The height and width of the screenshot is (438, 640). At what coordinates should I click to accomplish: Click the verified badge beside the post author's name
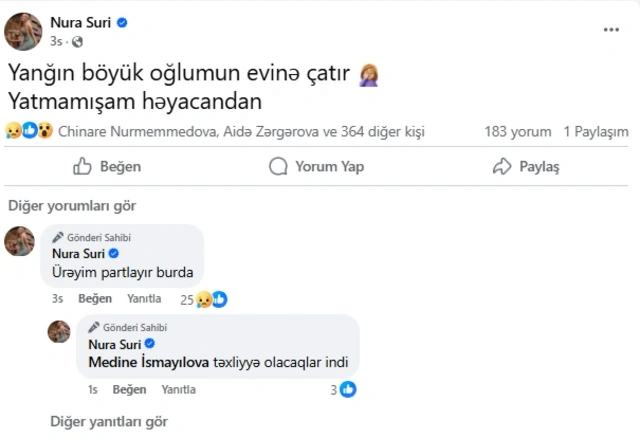[122, 22]
